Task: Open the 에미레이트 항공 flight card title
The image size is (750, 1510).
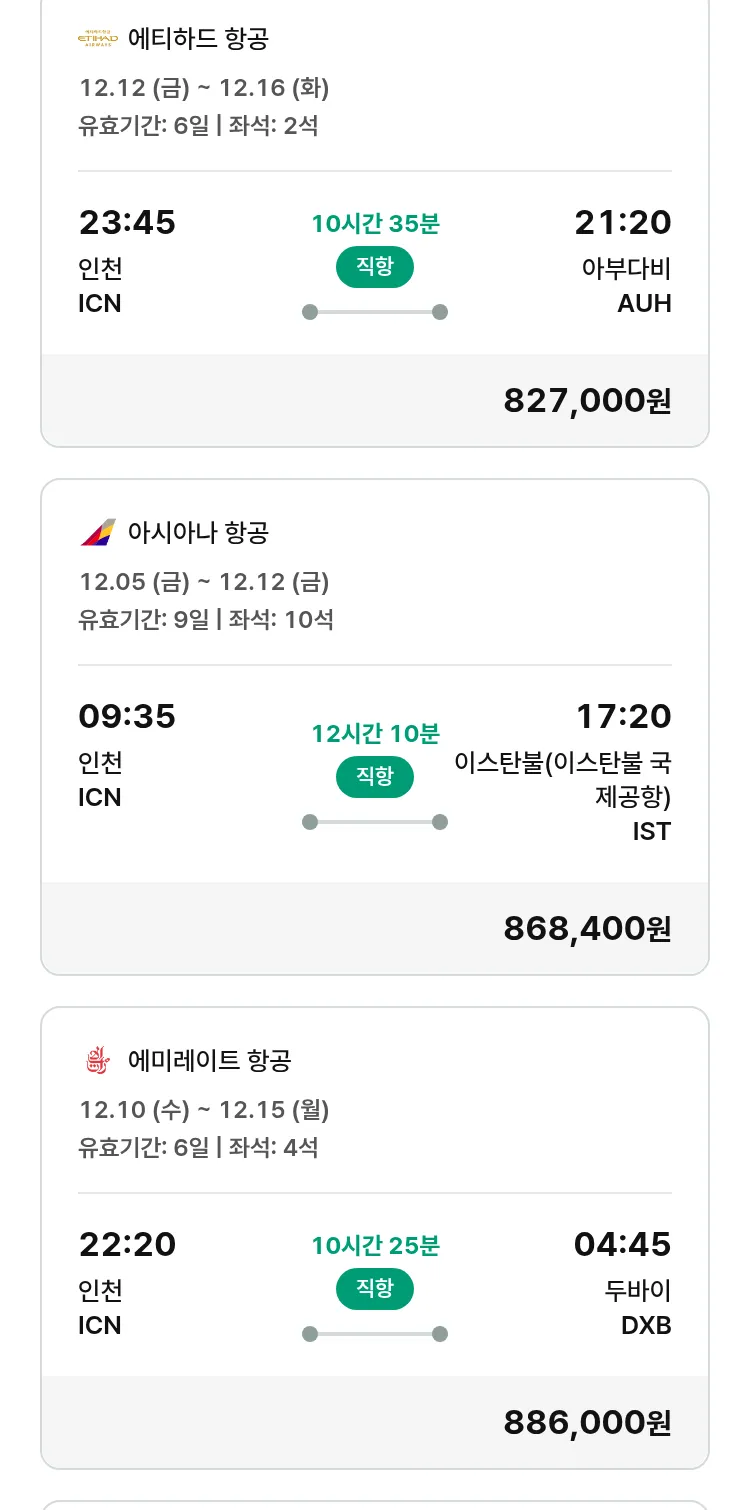Action: [x=209, y=1060]
